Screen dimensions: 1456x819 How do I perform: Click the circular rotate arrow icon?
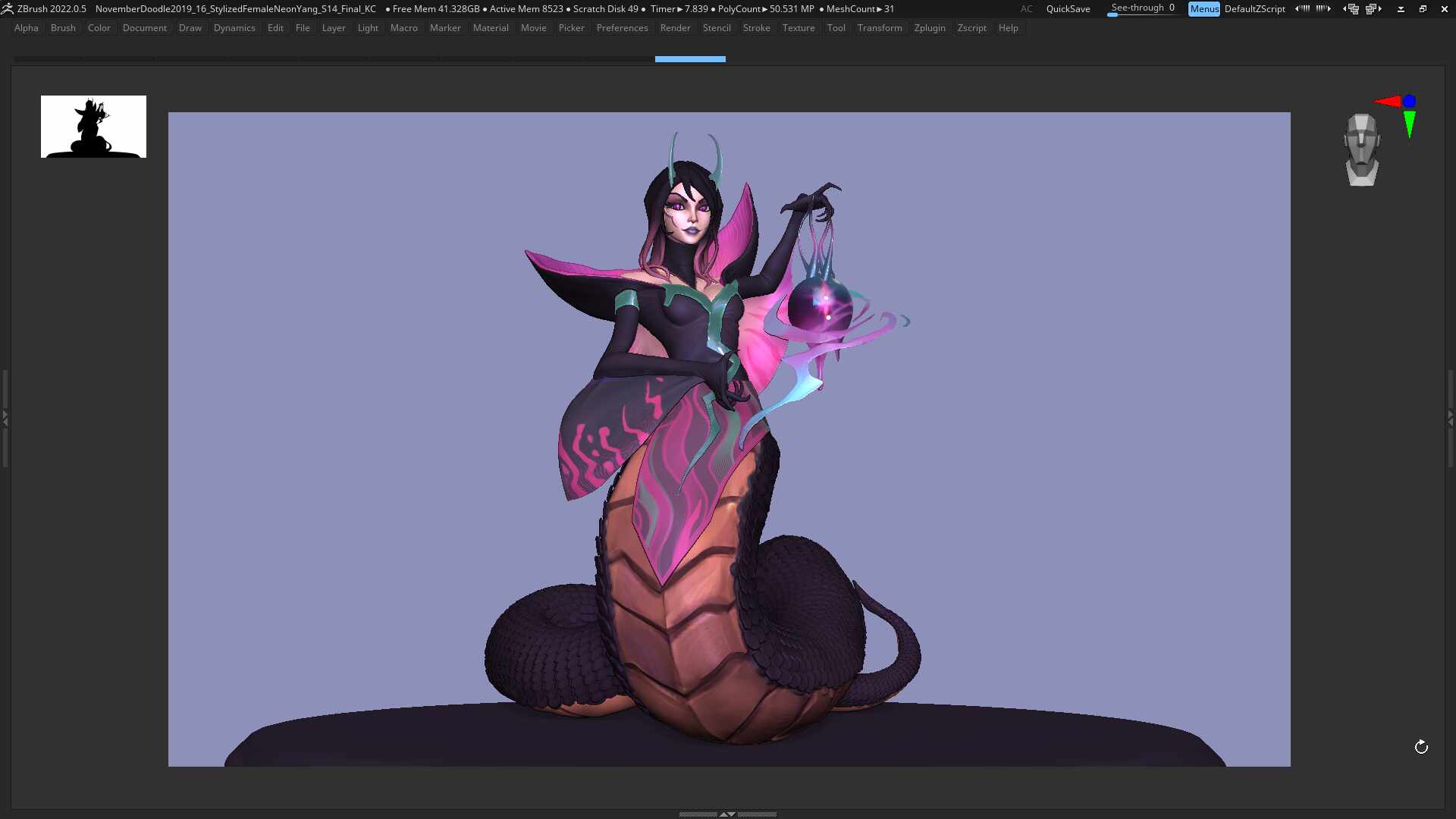click(x=1421, y=747)
